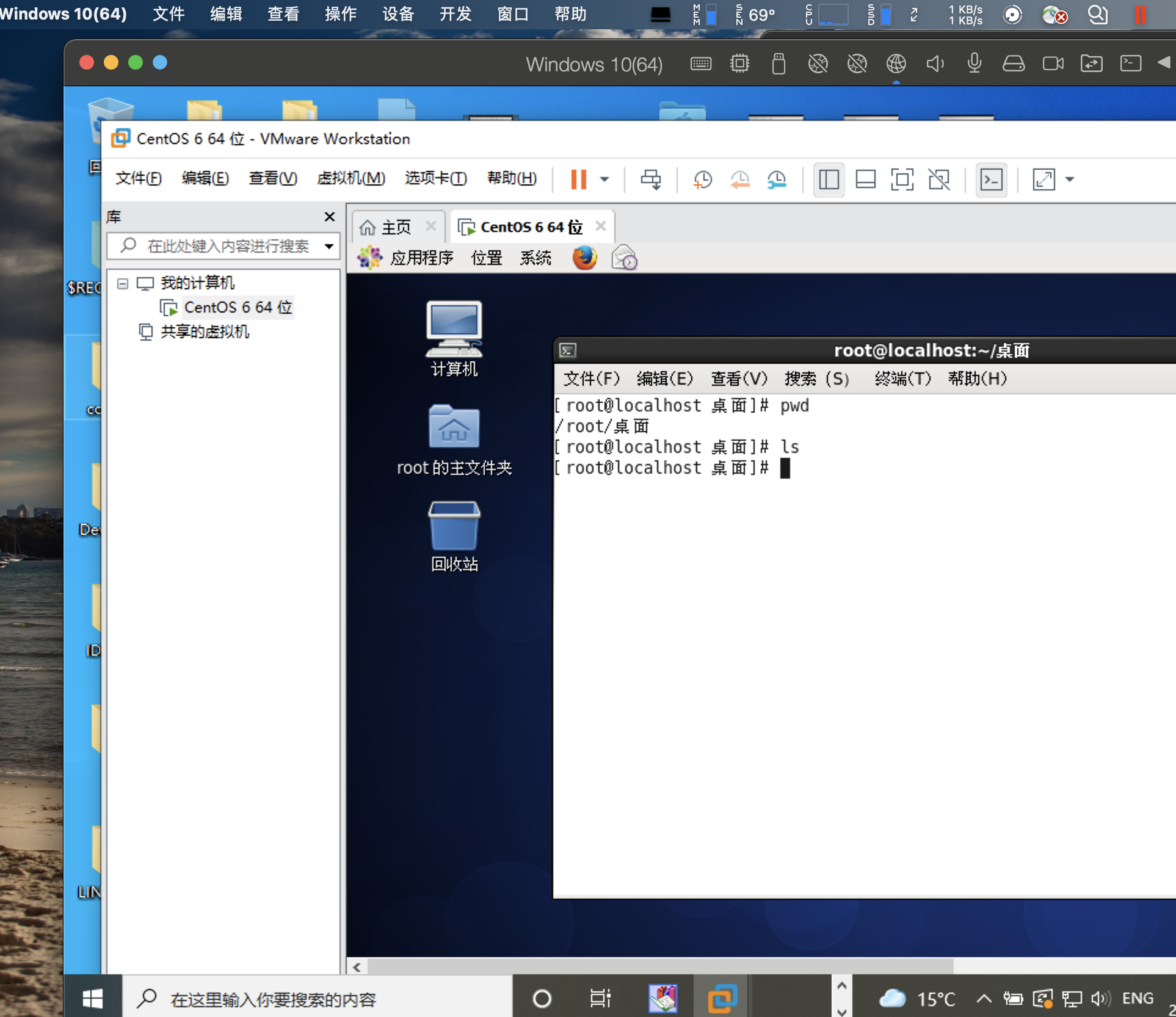This screenshot has width=1176, height=1017.
Task: Toggle Parallels camera icon
Action: (1053, 63)
